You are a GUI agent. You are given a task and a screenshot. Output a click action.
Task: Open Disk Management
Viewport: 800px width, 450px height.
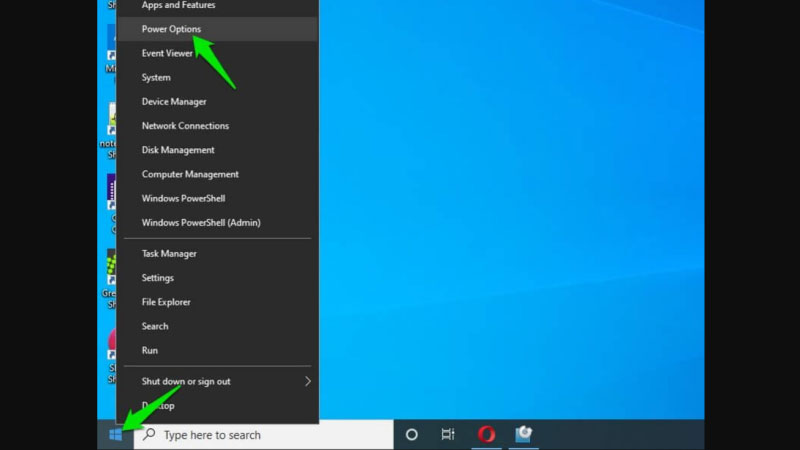click(178, 150)
